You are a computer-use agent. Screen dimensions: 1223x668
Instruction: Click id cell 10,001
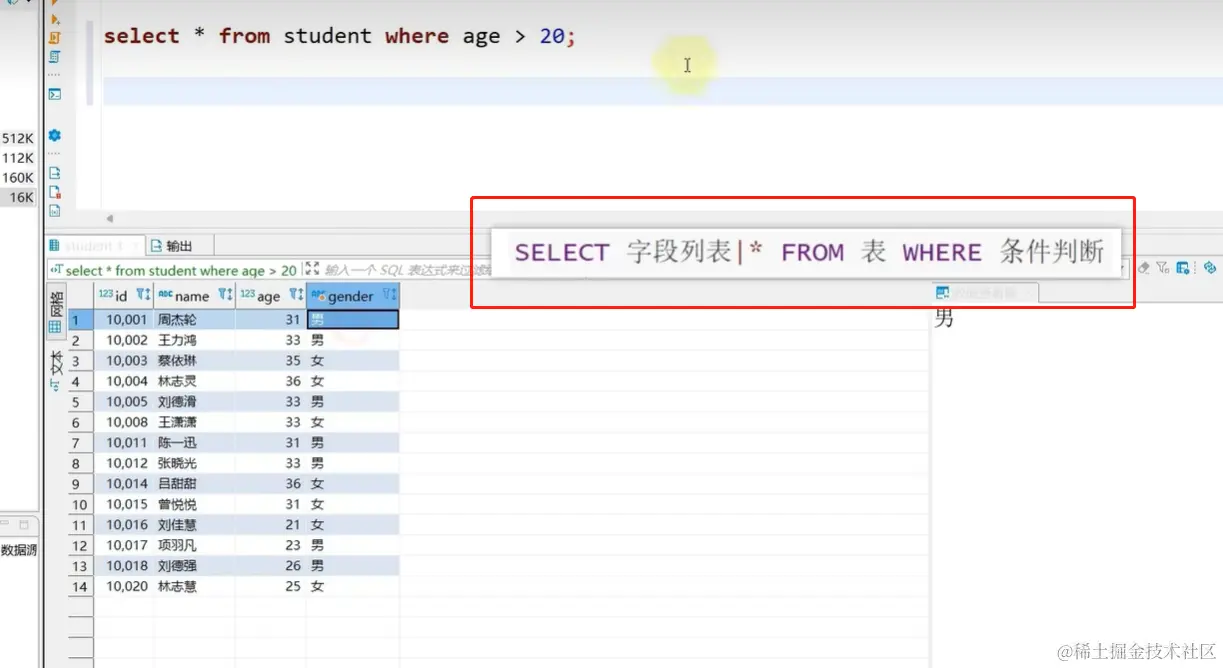point(124,320)
